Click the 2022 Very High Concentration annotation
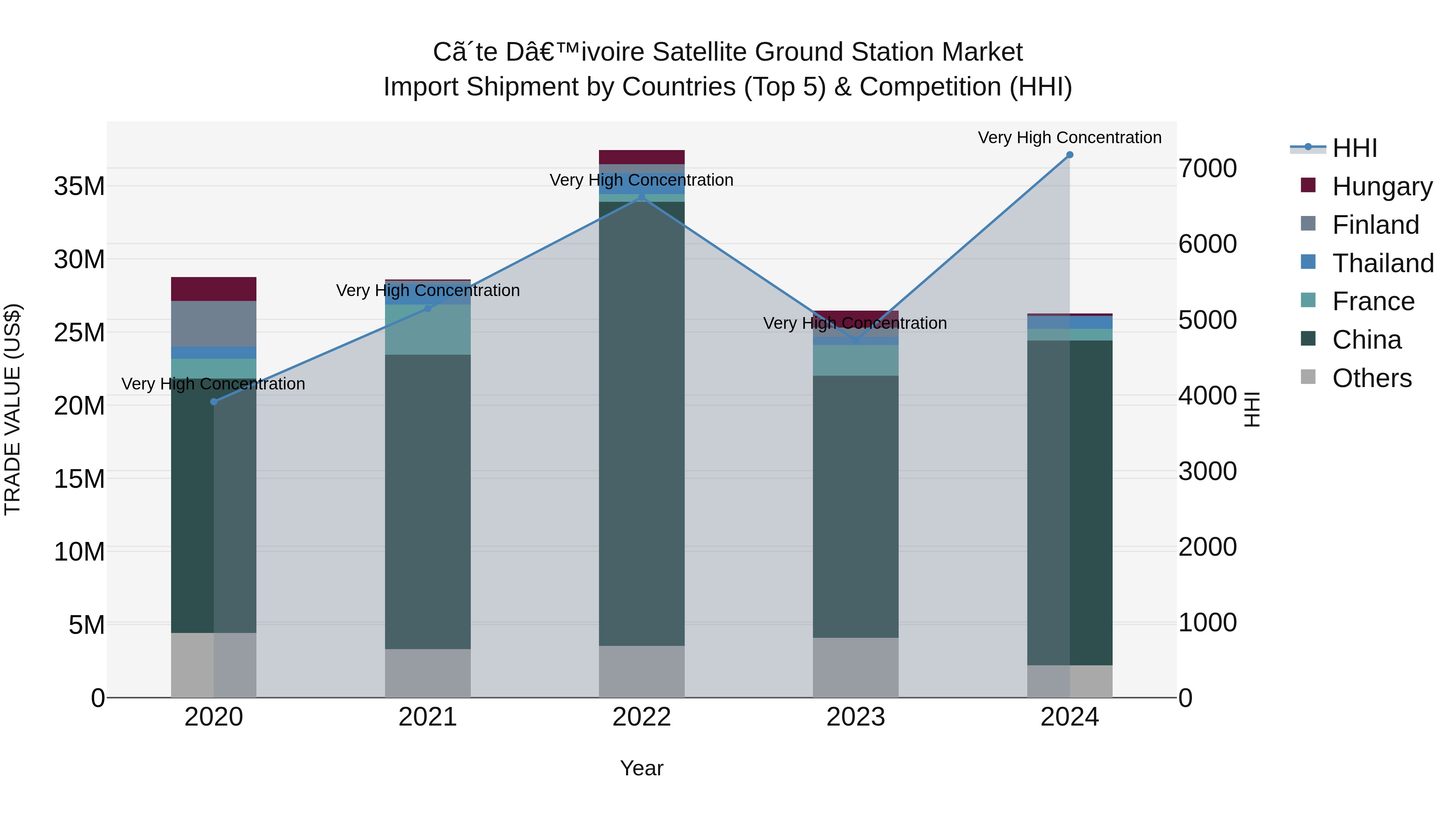This screenshot has width=1456, height=819. point(641,180)
